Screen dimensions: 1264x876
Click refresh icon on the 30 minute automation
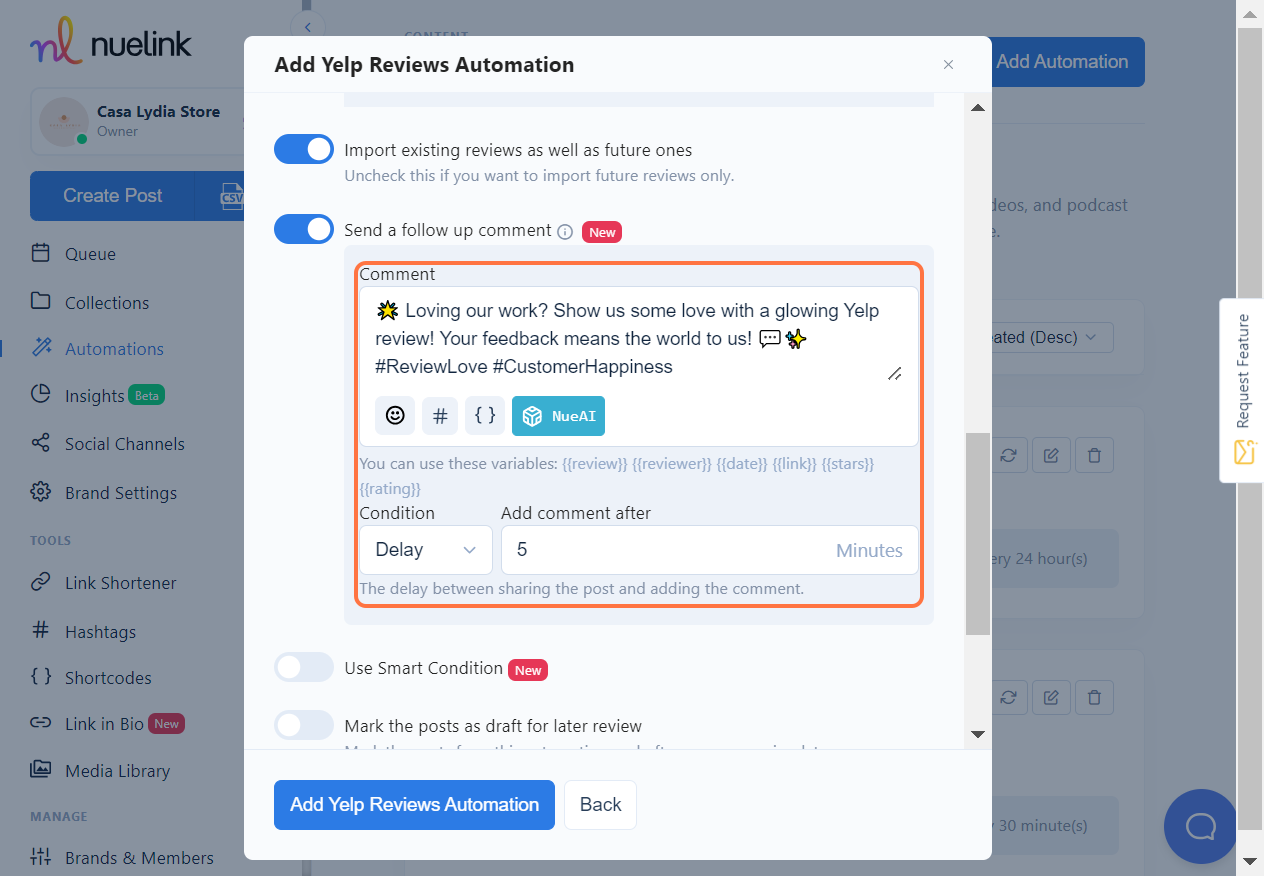[x=1008, y=697]
